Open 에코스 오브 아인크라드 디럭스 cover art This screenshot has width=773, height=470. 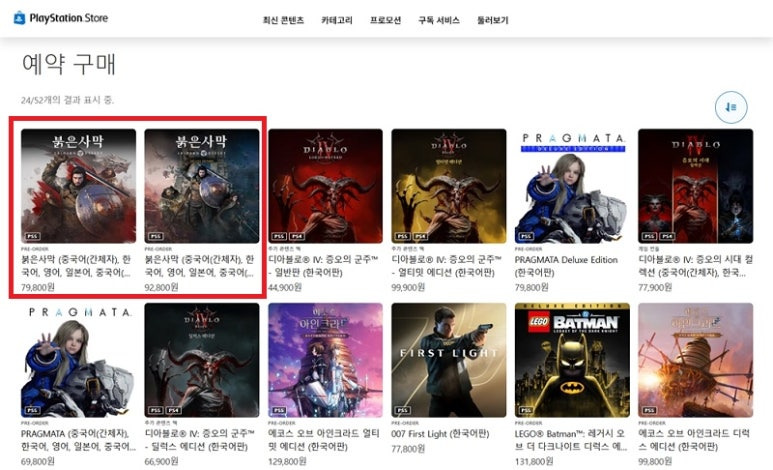(x=696, y=360)
